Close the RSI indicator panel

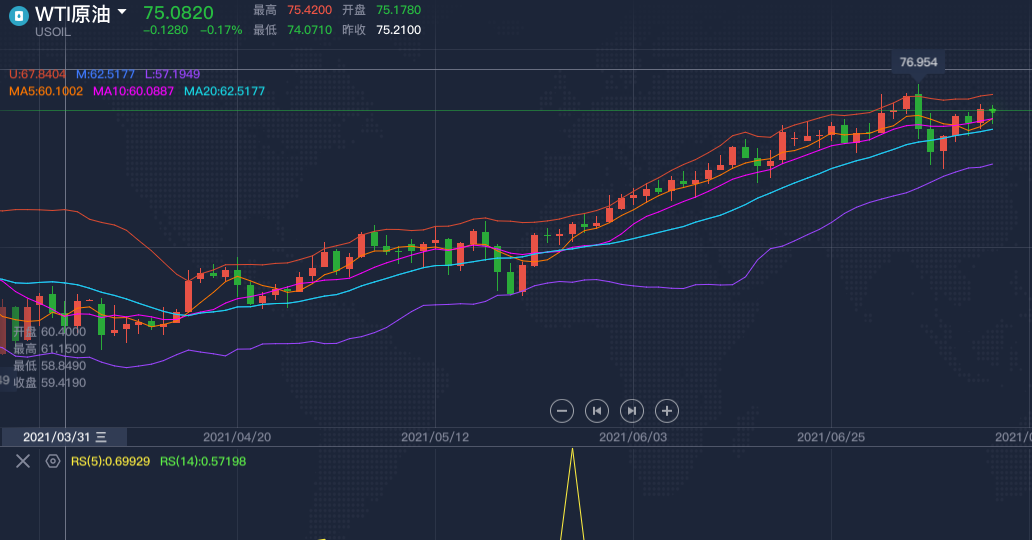pyautogui.click(x=23, y=461)
